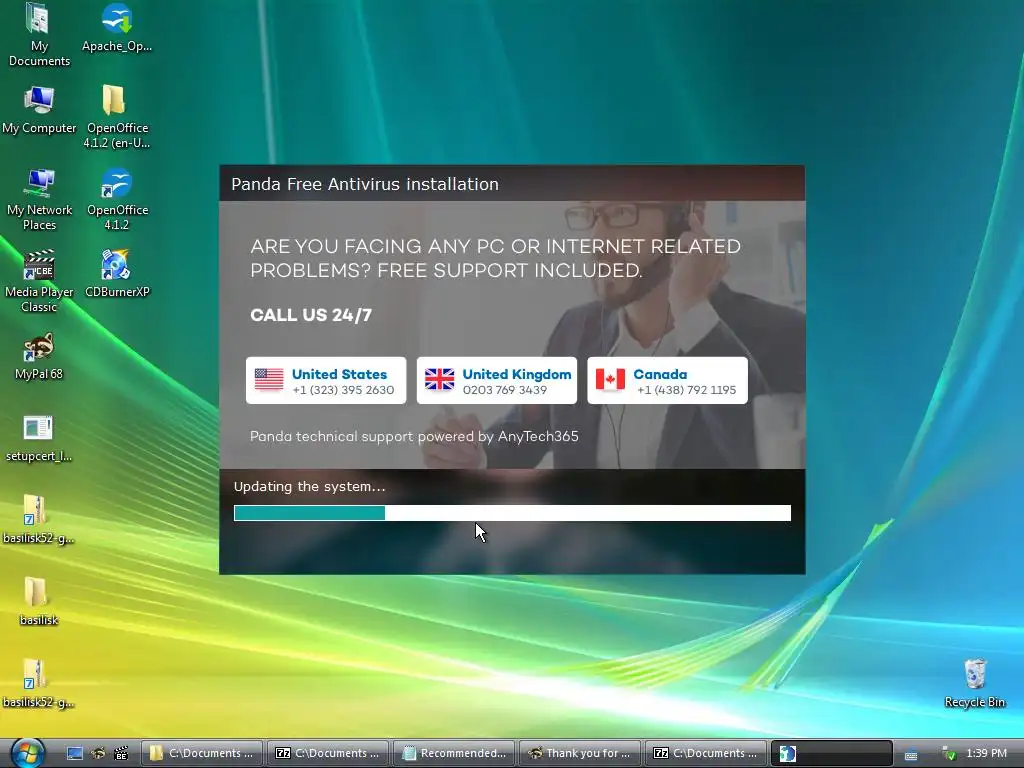The height and width of the screenshot is (768, 1024).
Task: Switch to the Panda installer taskbar button
Action: point(831,753)
